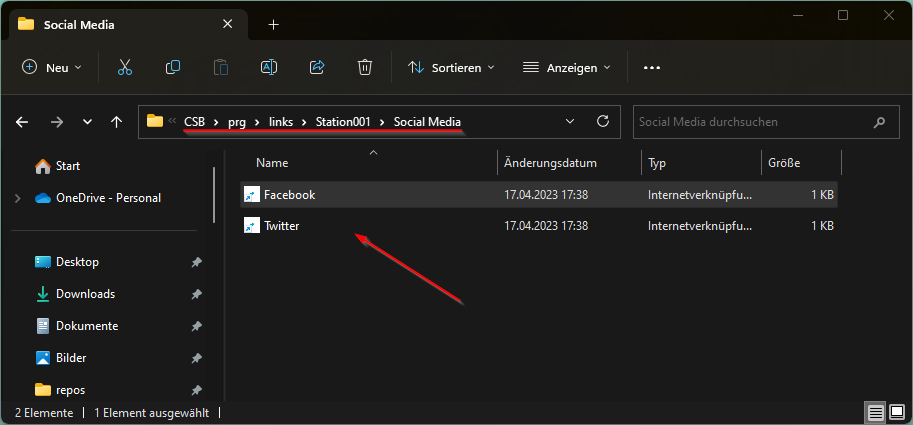
Task: Click the Facebook shortcut file icon
Action: coord(251,195)
